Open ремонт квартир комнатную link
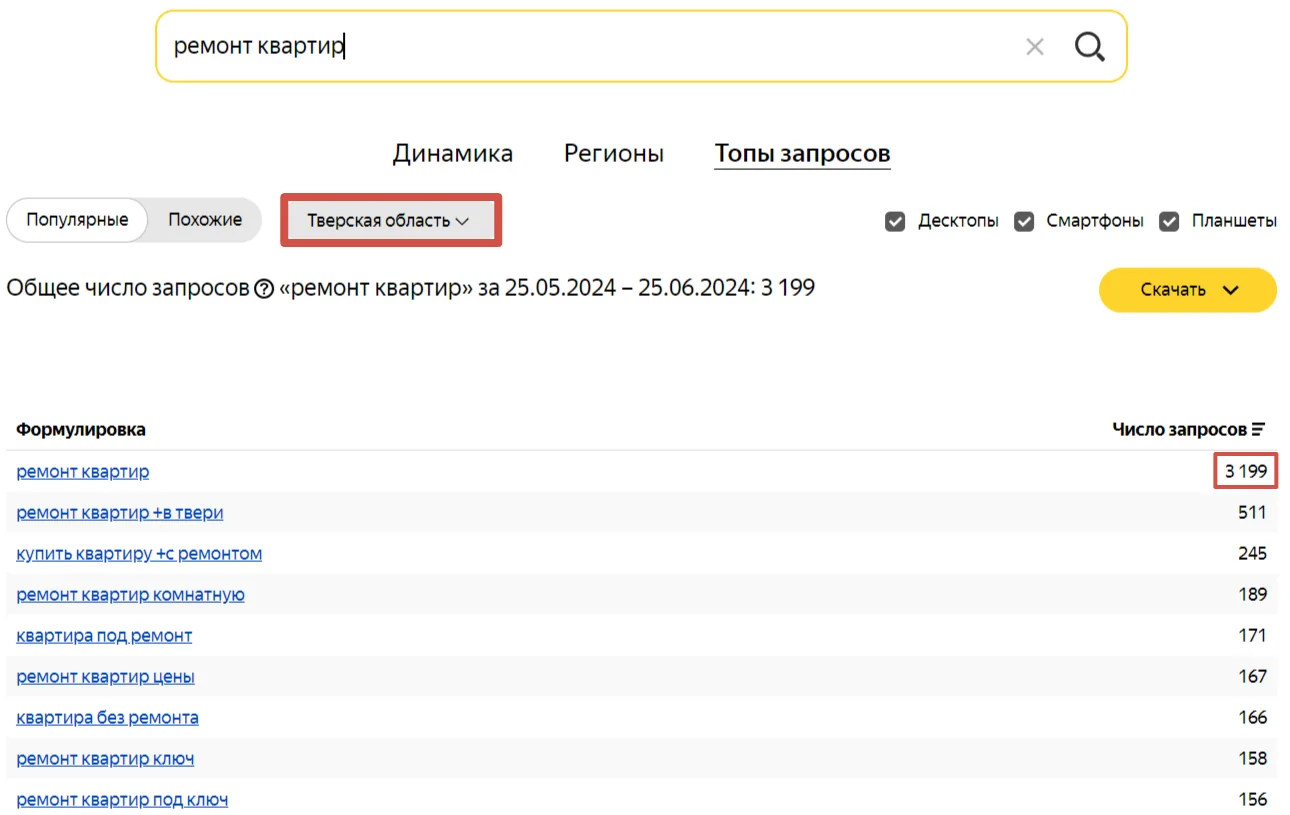The height and width of the screenshot is (815, 1290). pyautogui.click(x=131, y=595)
